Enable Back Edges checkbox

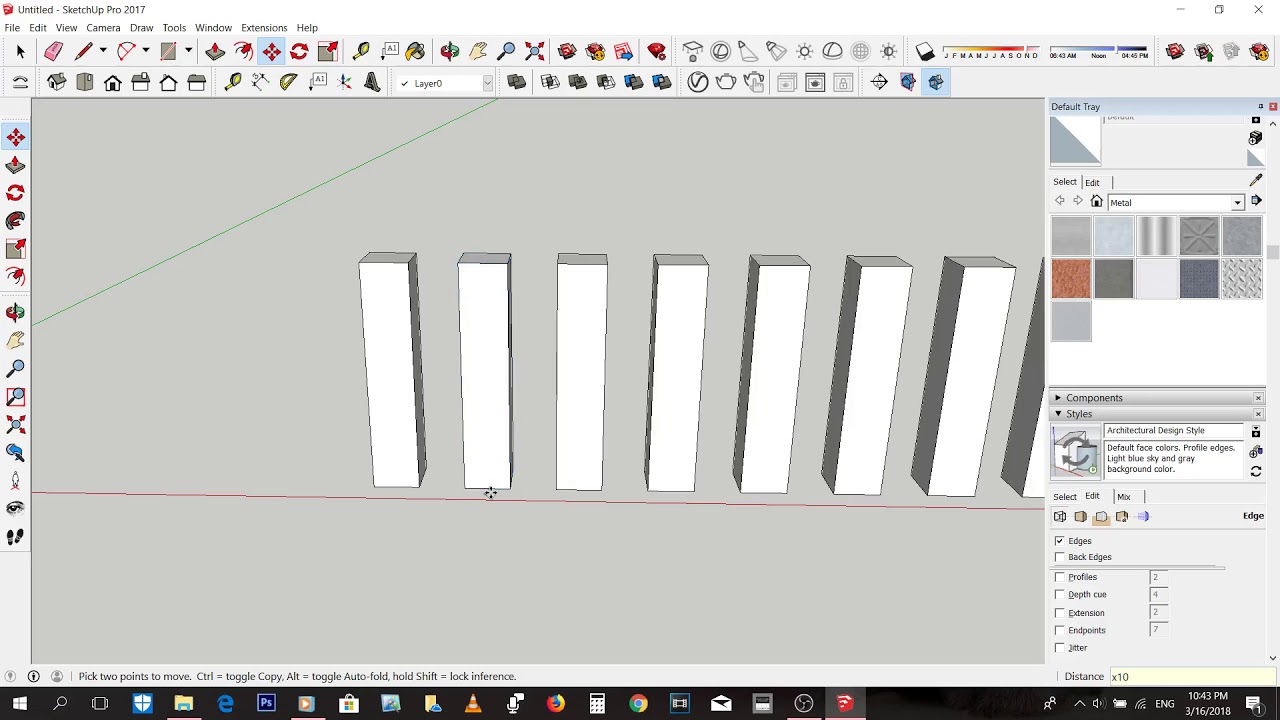(1059, 557)
